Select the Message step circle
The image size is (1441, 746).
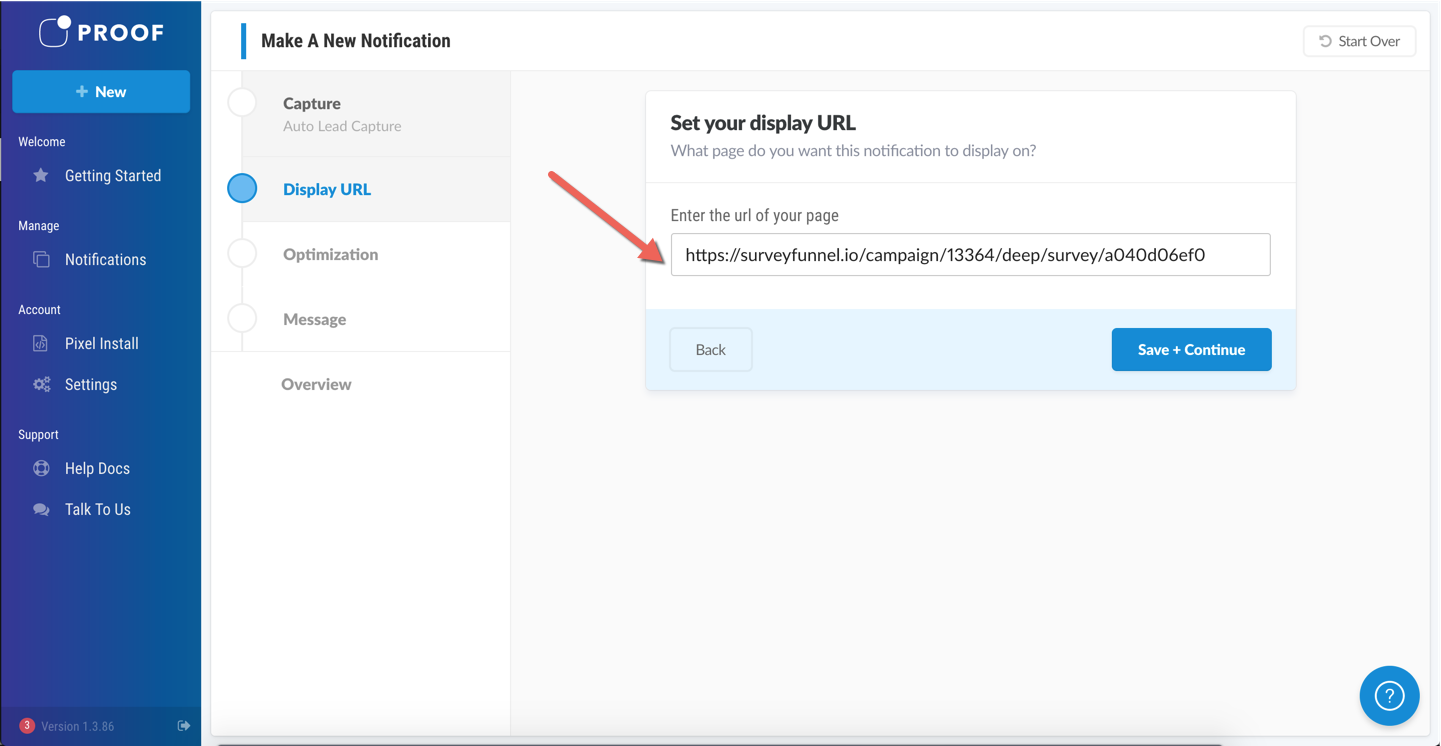click(242, 319)
